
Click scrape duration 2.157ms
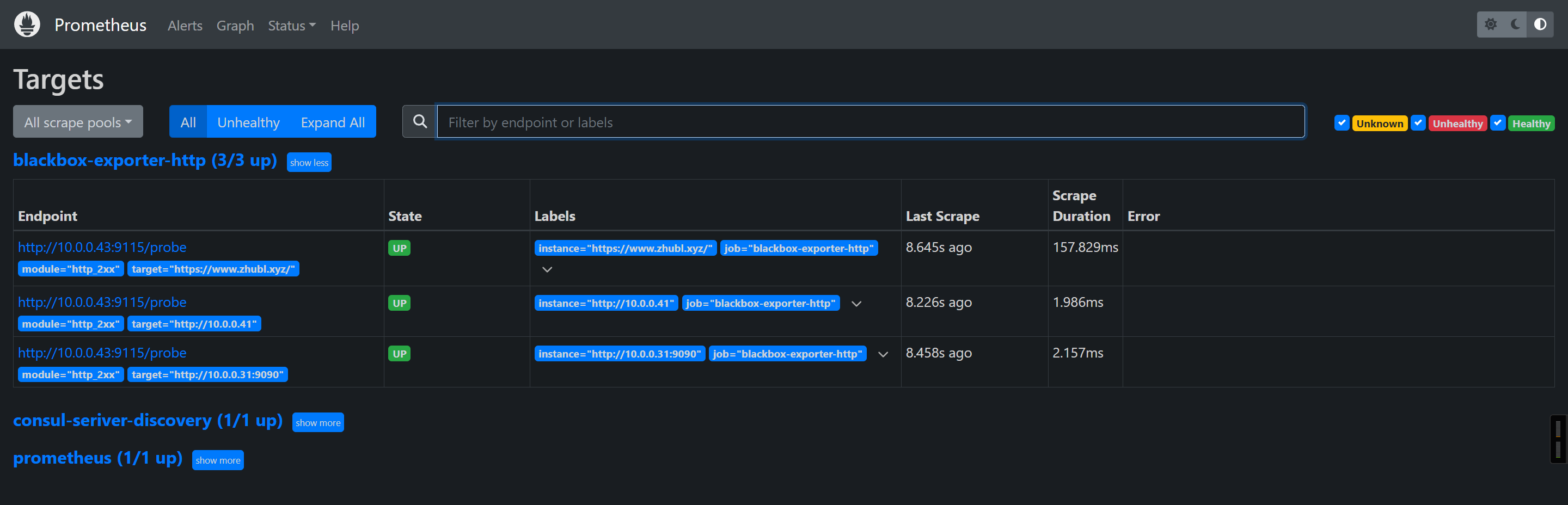coord(1078,352)
